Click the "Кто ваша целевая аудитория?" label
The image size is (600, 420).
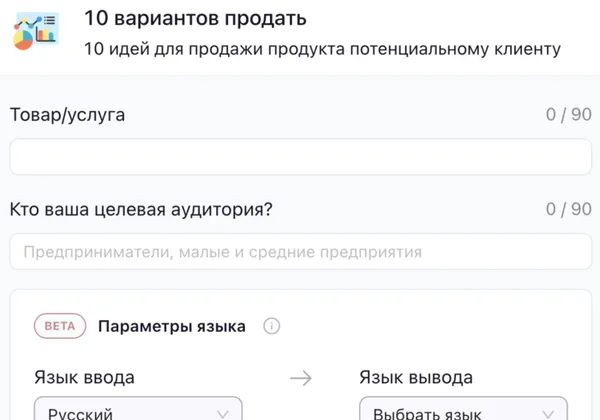(141, 209)
